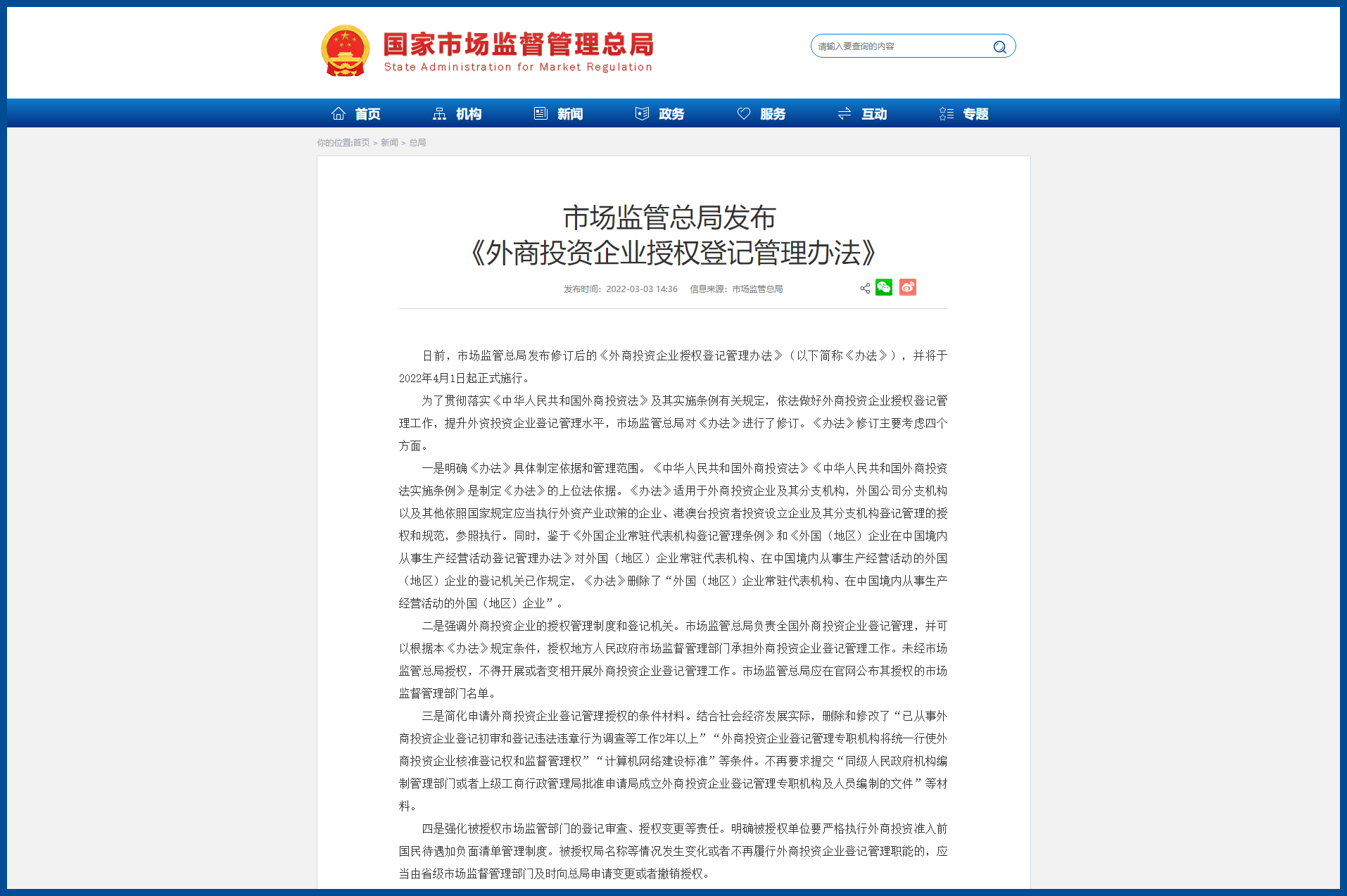The height and width of the screenshot is (896, 1347).
Task: Open the 机构 navigation menu item
Action: pos(469,114)
